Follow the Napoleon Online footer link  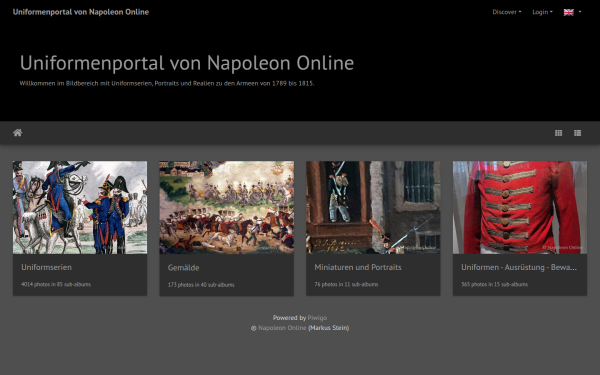pos(282,328)
